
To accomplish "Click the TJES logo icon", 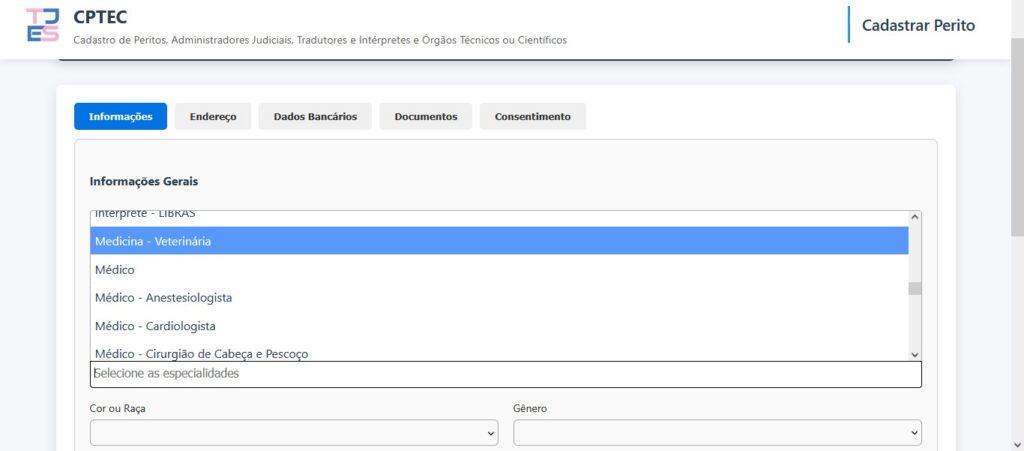I will pyautogui.click(x=42, y=25).
